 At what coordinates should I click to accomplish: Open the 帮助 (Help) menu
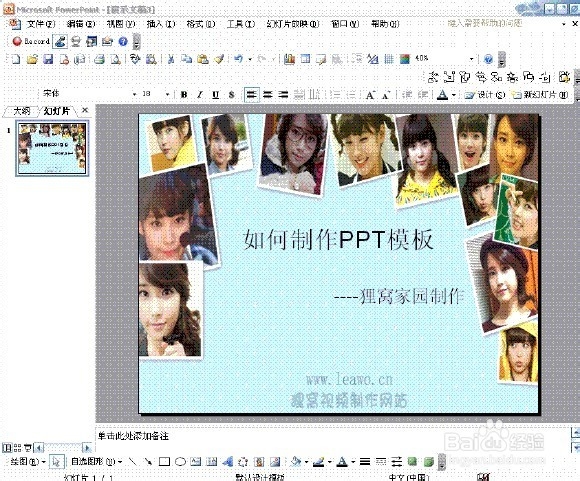[385, 24]
